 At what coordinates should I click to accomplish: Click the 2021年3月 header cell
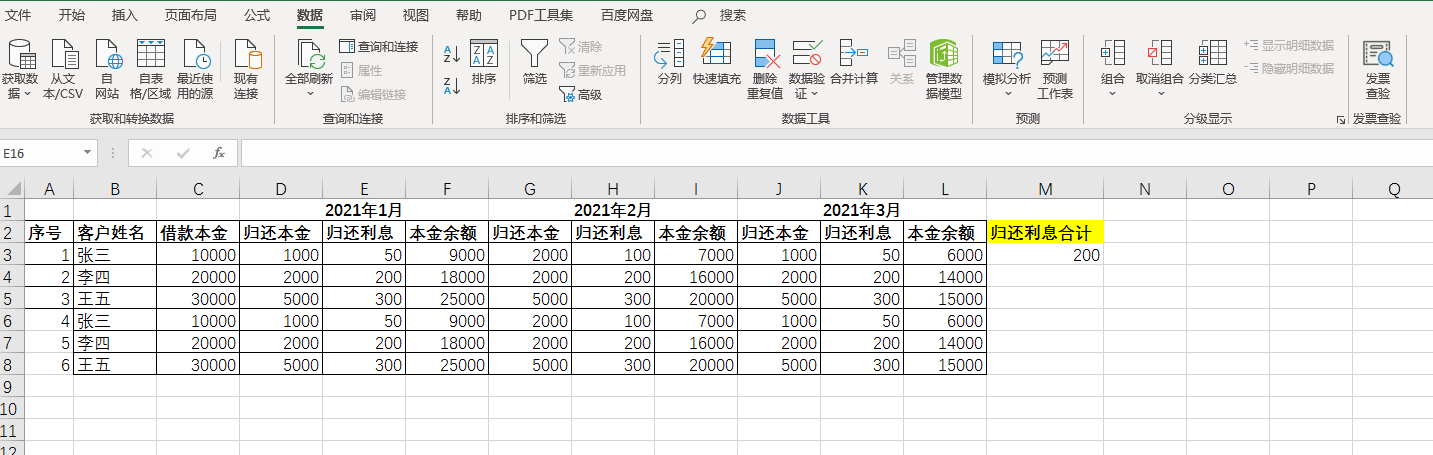pyautogui.click(x=862, y=211)
